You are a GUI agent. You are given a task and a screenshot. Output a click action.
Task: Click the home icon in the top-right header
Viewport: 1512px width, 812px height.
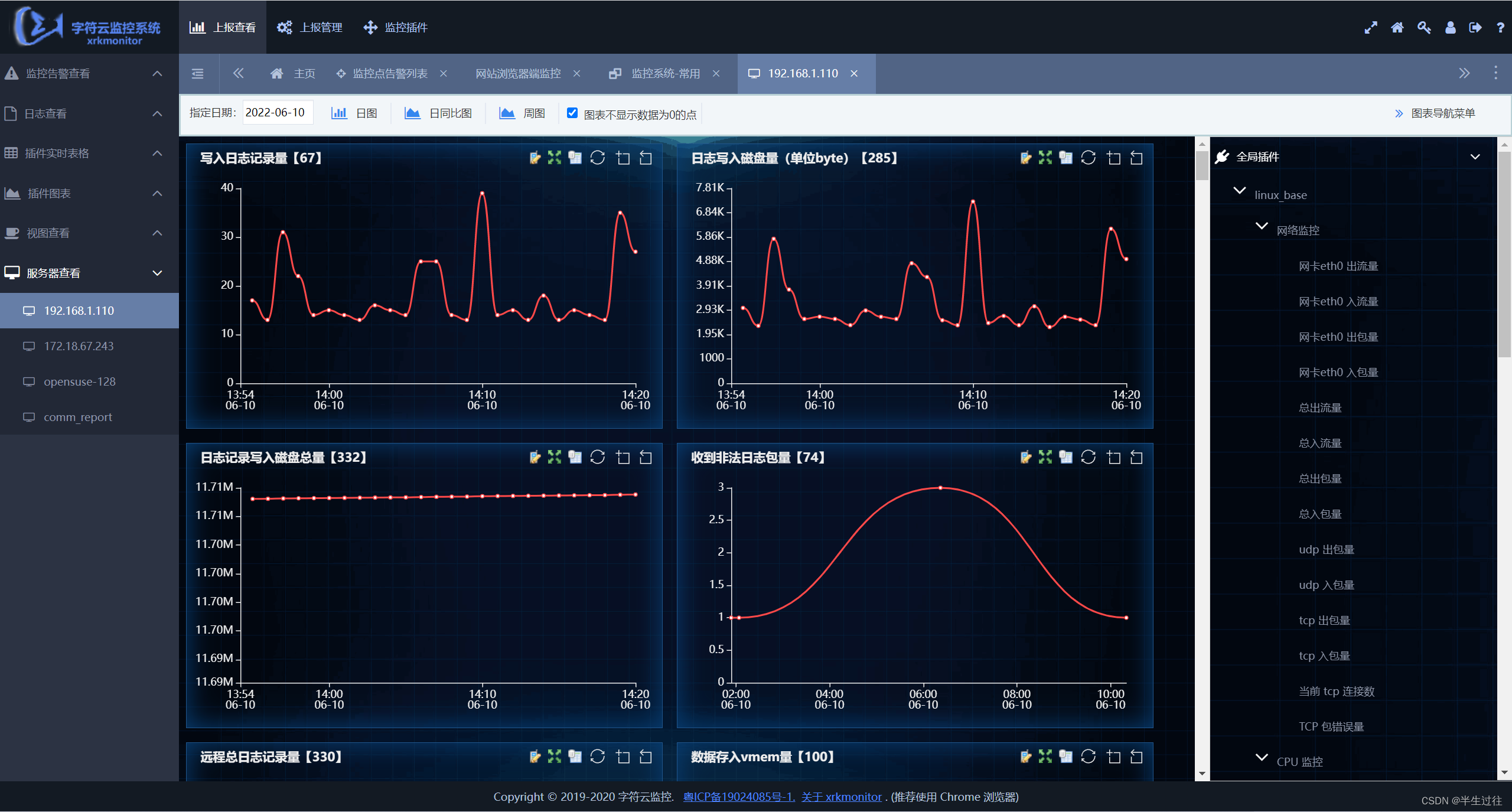click(x=1397, y=28)
